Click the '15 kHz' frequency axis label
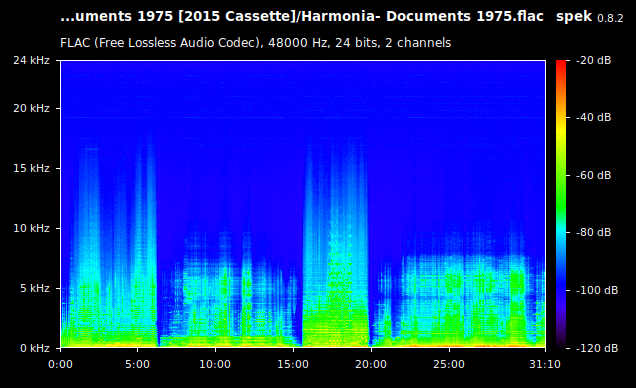636x388 pixels. pyautogui.click(x=31, y=168)
